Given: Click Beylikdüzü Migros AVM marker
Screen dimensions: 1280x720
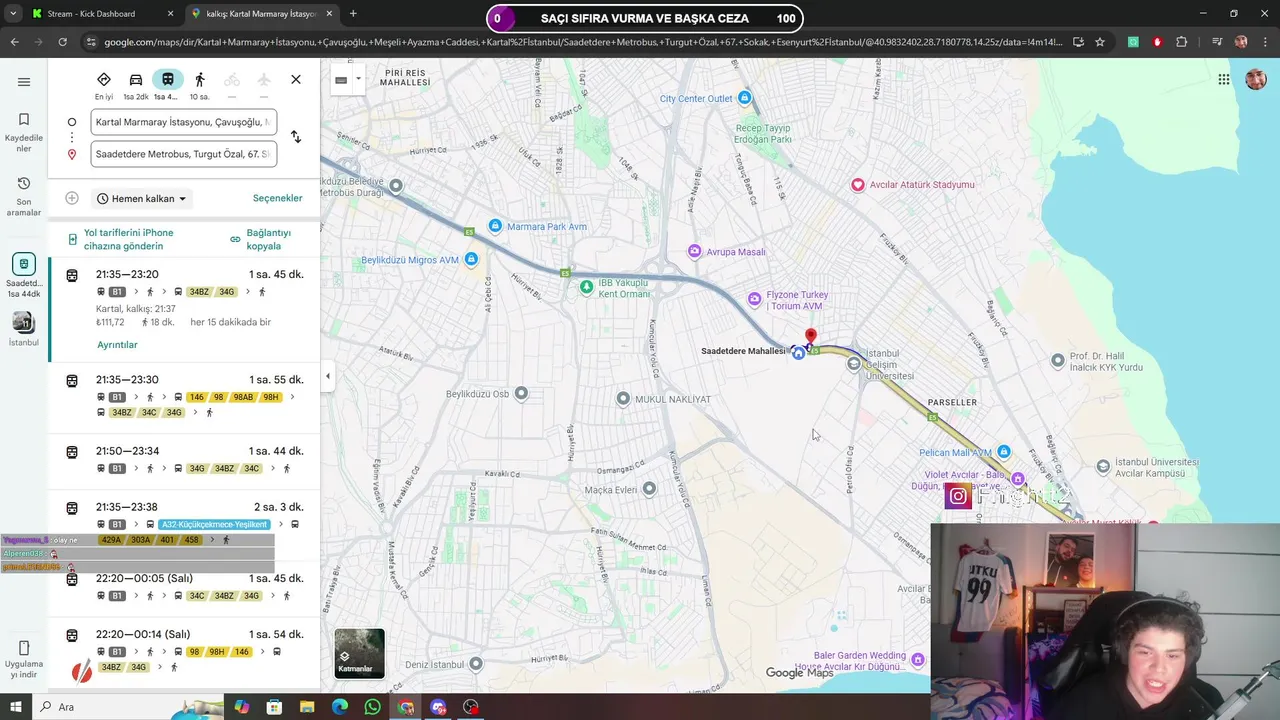Looking at the screenshot, I should click(471, 260).
